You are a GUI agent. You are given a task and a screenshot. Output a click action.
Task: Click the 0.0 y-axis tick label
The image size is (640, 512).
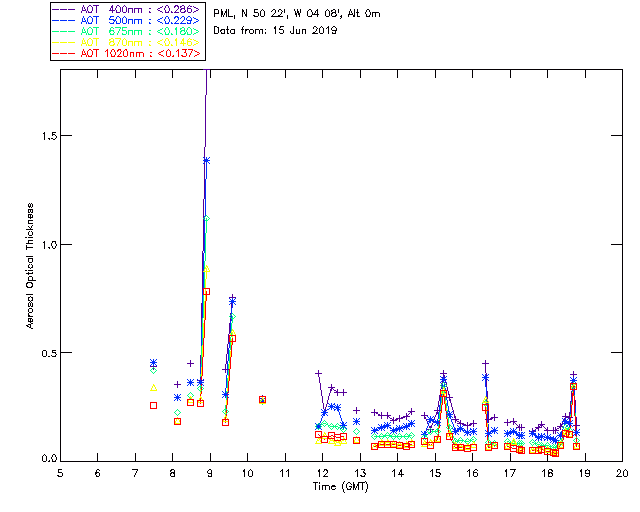pos(49,459)
